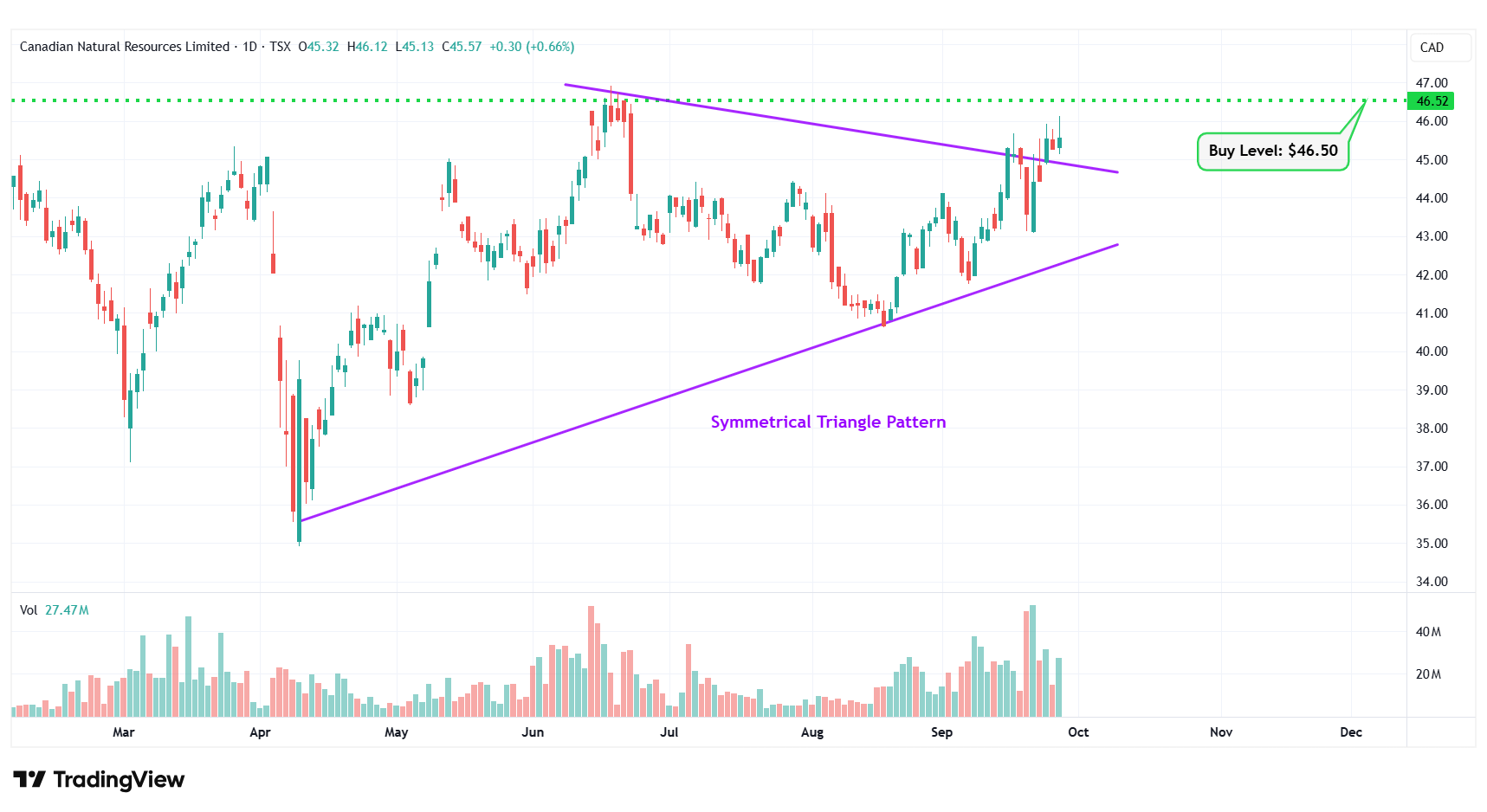Open the CAD currency selector

click(x=1432, y=48)
